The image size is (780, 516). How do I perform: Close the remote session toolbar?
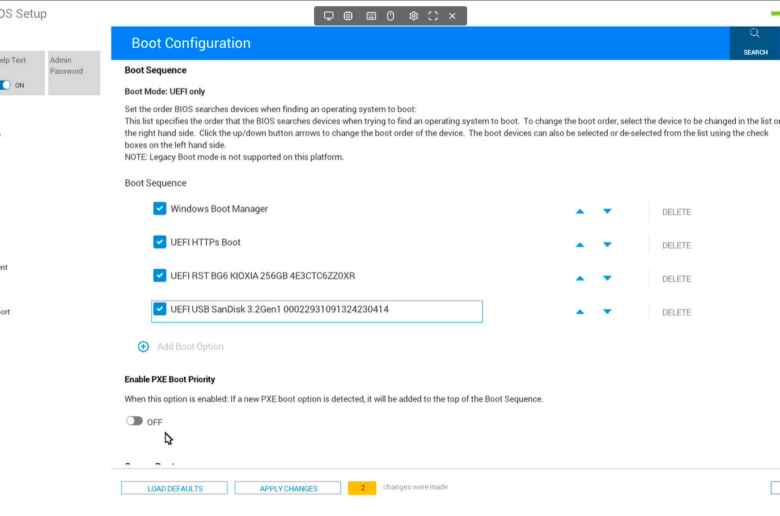coord(452,16)
